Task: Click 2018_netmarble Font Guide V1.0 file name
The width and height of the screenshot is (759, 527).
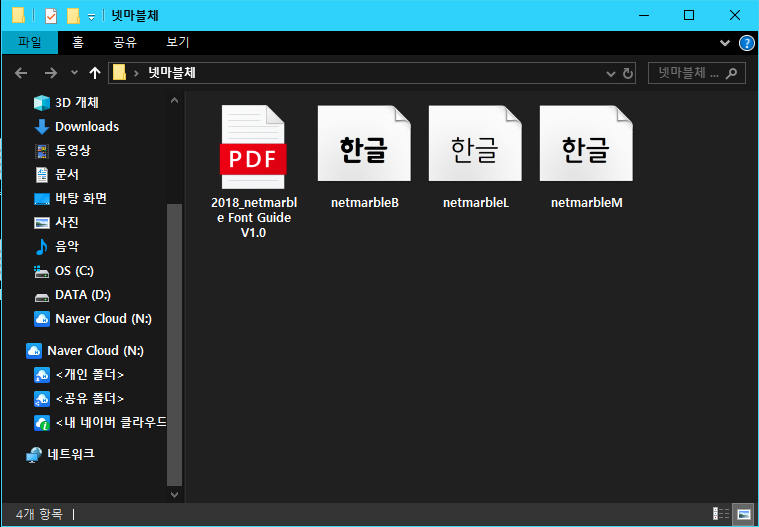Action: 254,218
